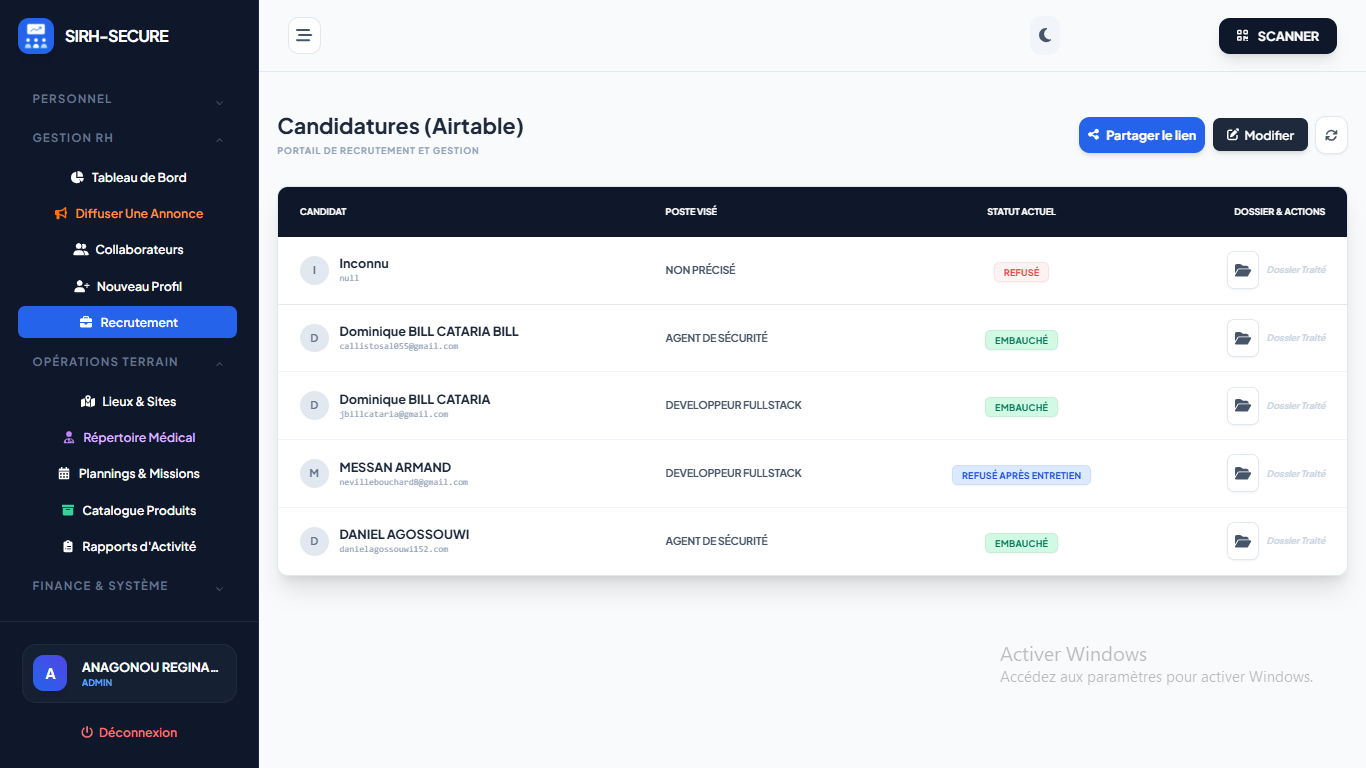1366x768 pixels.
Task: Open the Tableau de Bord dashboard icon
Action: (77, 177)
